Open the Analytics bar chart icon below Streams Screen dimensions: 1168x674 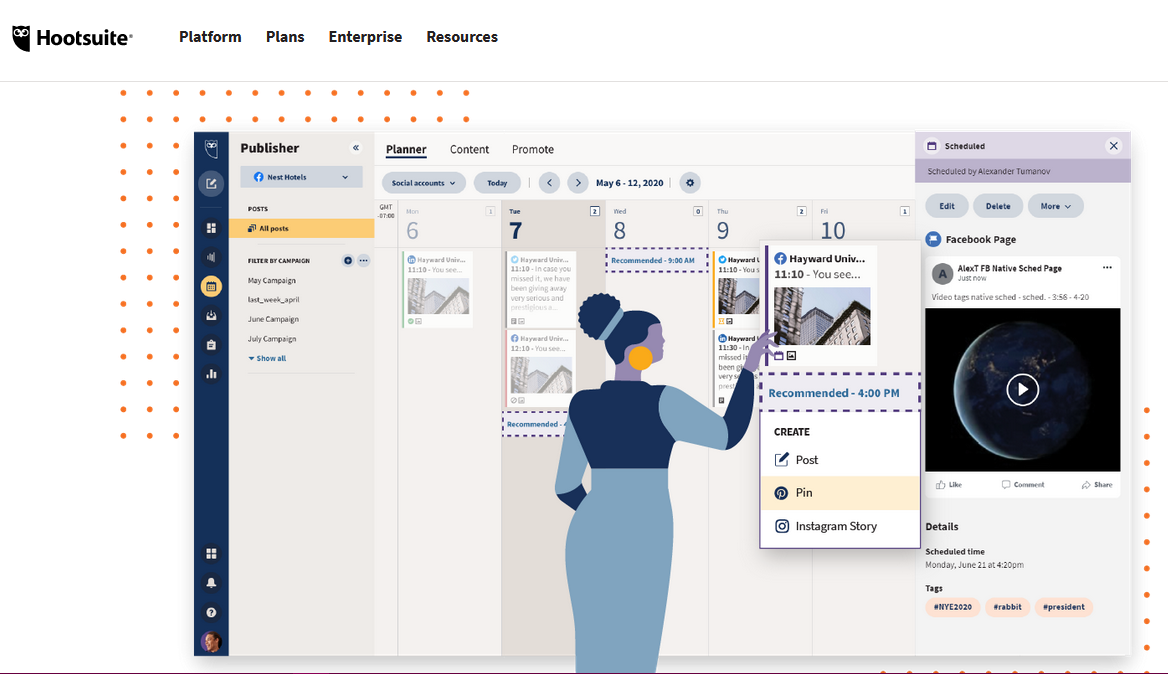pos(212,257)
